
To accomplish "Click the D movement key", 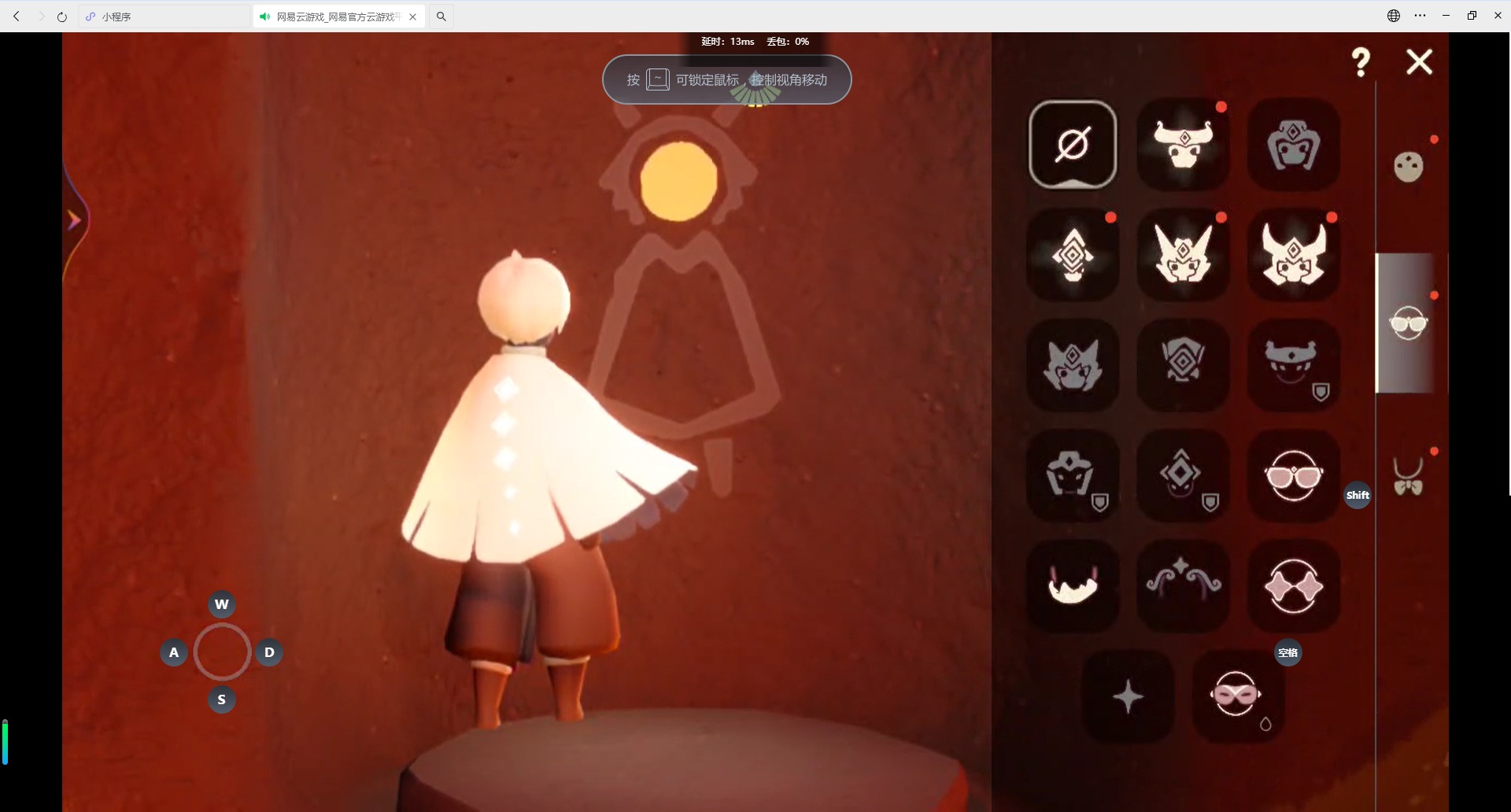I will pos(269,652).
